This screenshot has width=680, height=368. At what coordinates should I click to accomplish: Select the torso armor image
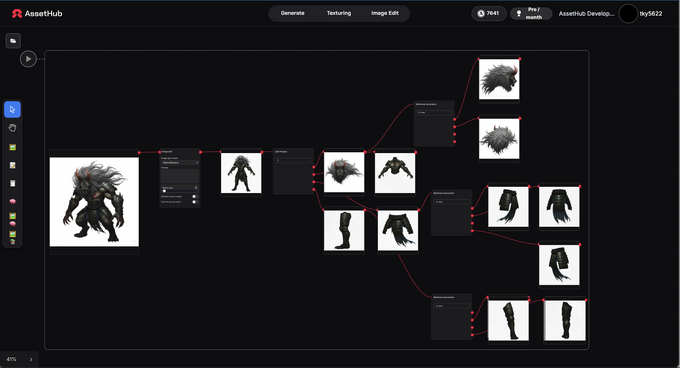tap(395, 173)
